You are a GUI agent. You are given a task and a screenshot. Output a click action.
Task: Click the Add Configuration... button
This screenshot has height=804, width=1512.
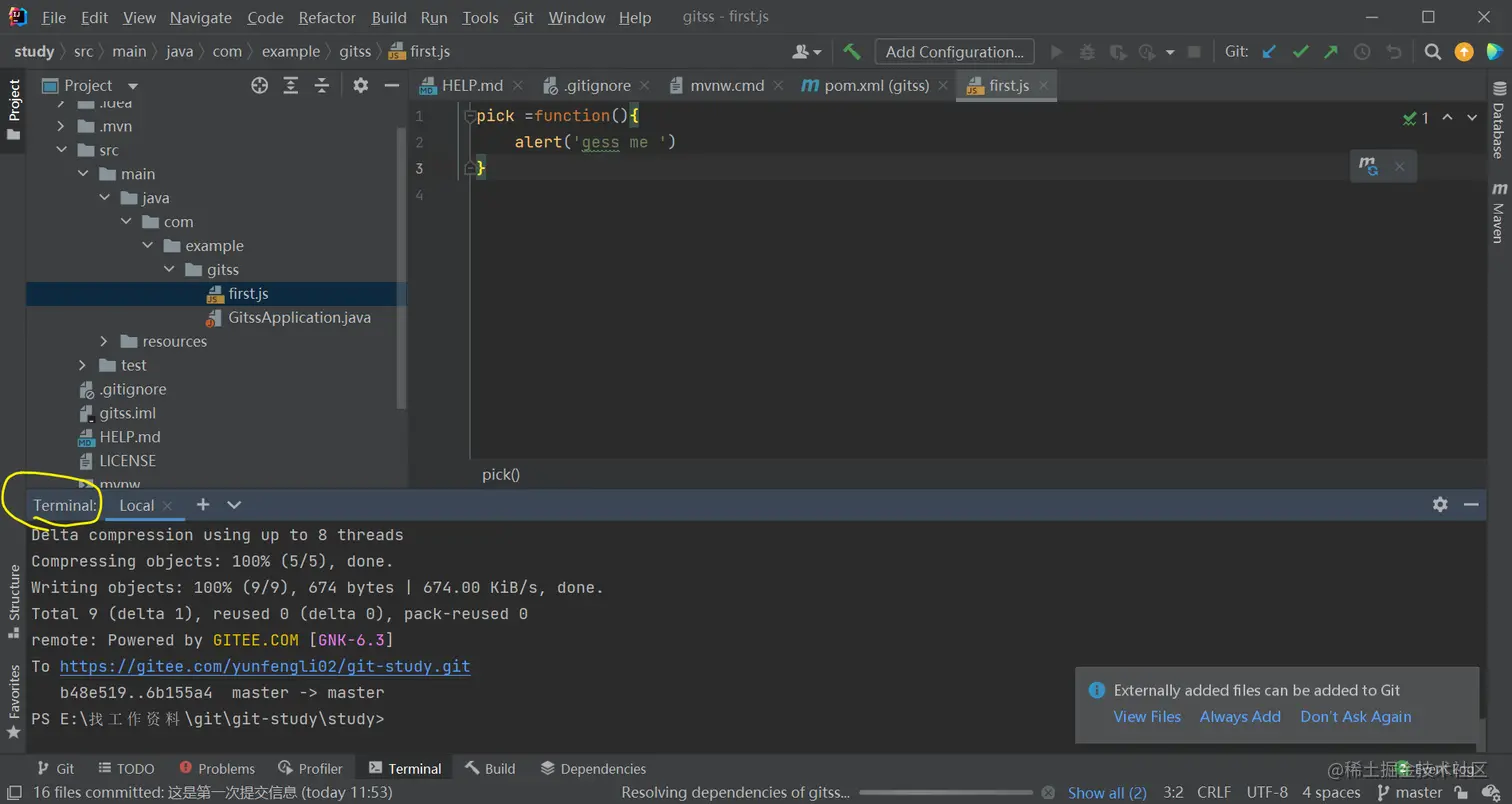coord(954,52)
